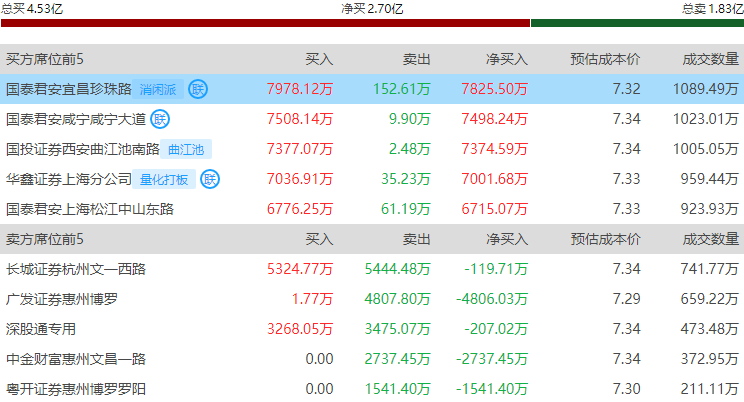744x402 pixels.
Task: Select net buy -207.02万
Action: point(496,329)
